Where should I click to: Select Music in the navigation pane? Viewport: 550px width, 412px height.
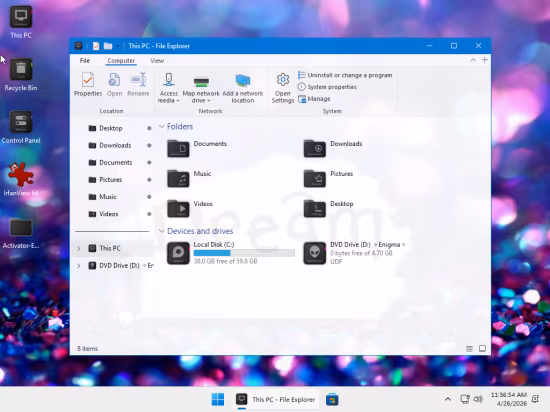coord(102,197)
